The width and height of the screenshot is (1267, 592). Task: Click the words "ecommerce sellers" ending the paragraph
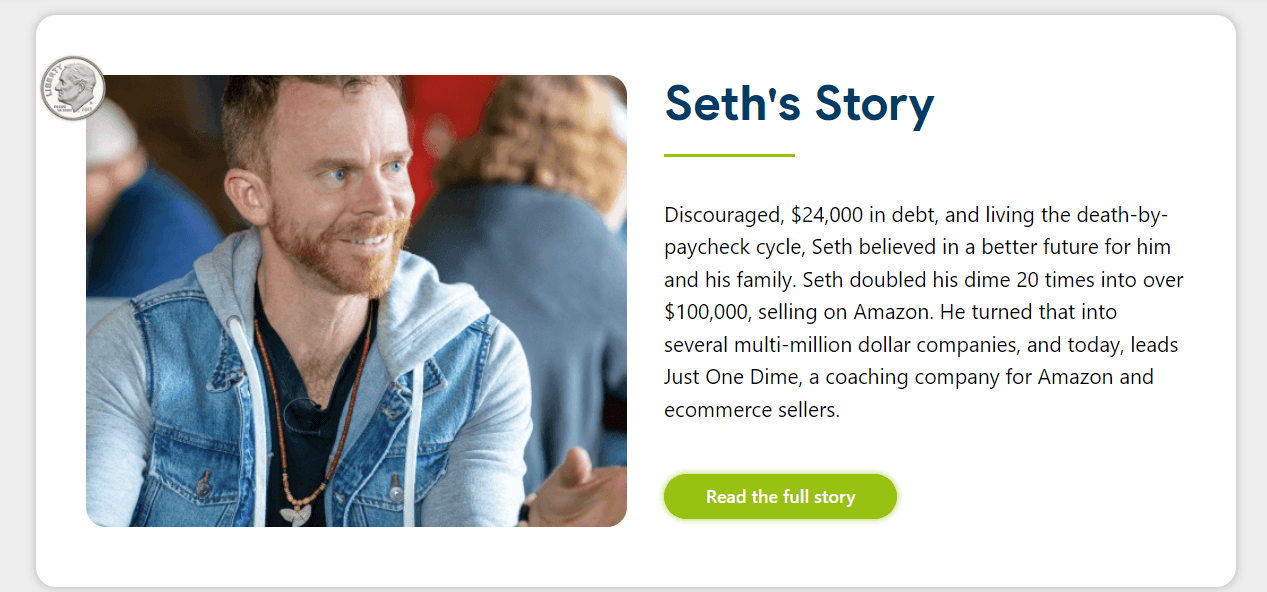click(x=751, y=409)
